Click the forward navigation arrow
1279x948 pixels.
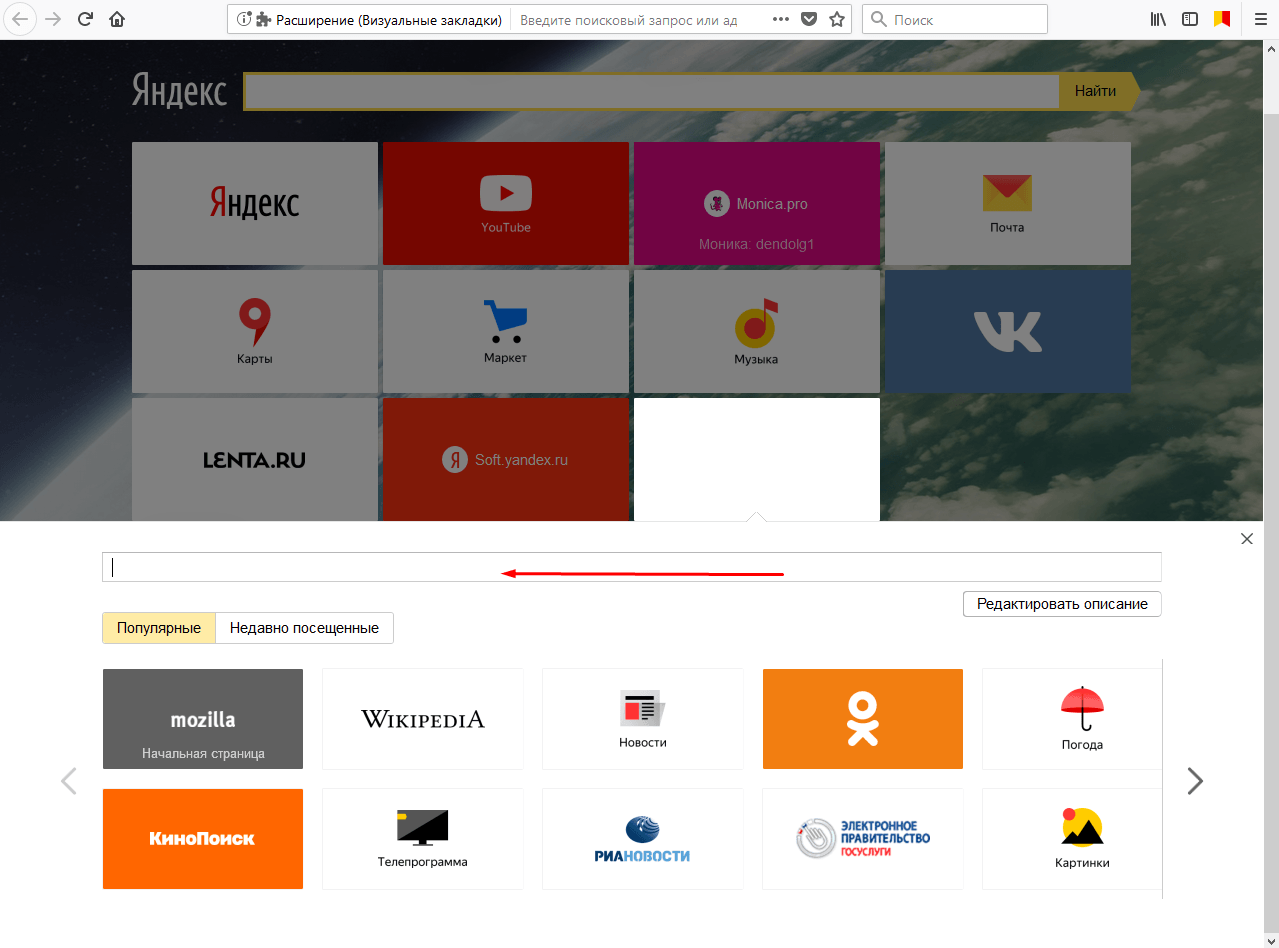53,19
